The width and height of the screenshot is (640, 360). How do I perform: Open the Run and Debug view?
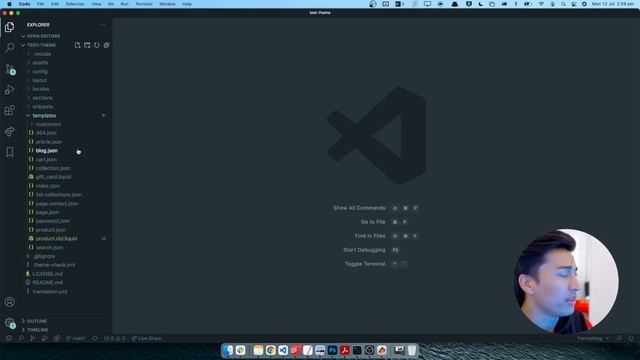tap(9, 89)
